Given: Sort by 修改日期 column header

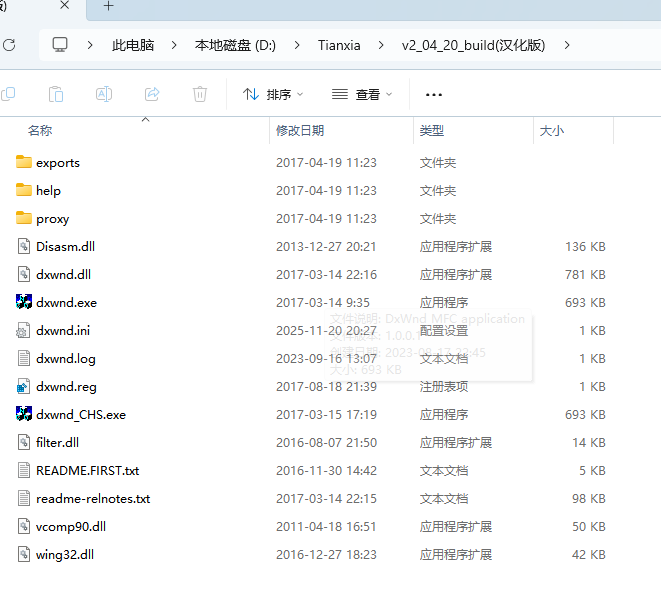Looking at the screenshot, I should point(300,130).
